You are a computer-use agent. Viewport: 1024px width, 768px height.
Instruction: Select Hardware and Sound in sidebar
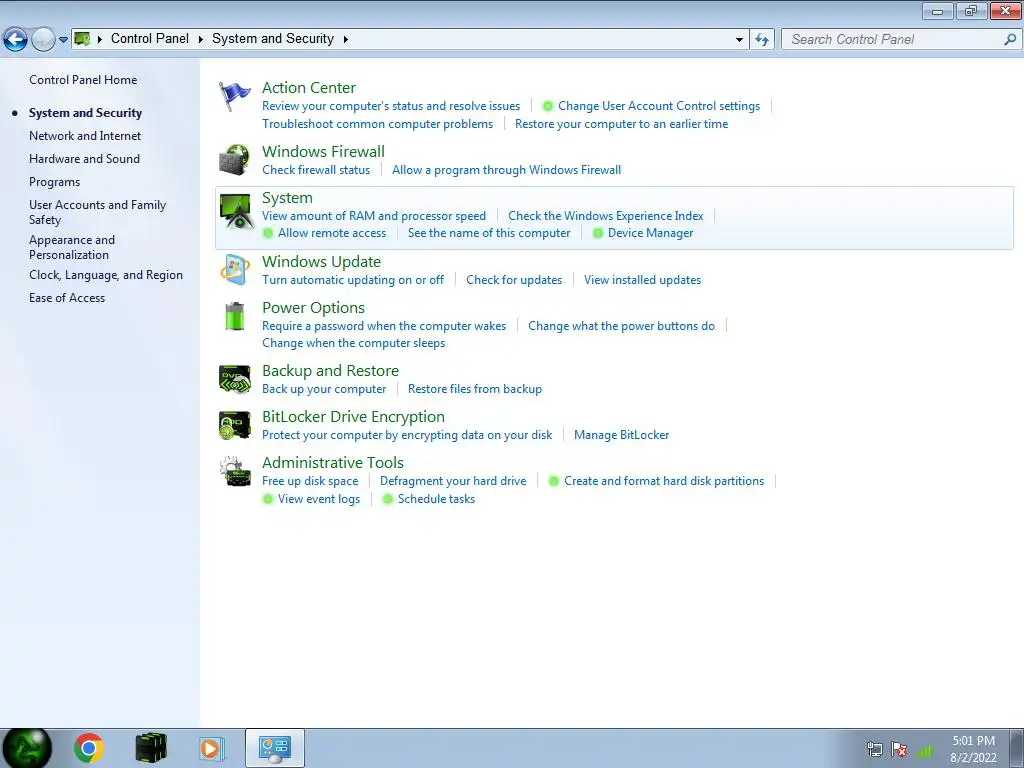(84, 159)
